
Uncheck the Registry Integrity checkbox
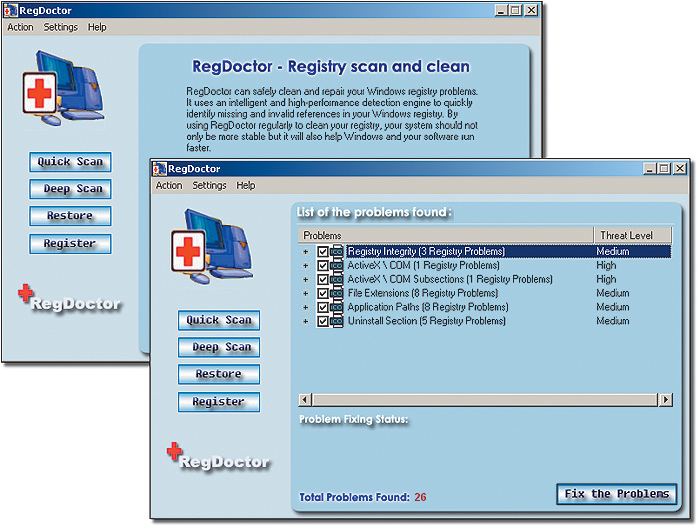[x=323, y=251]
